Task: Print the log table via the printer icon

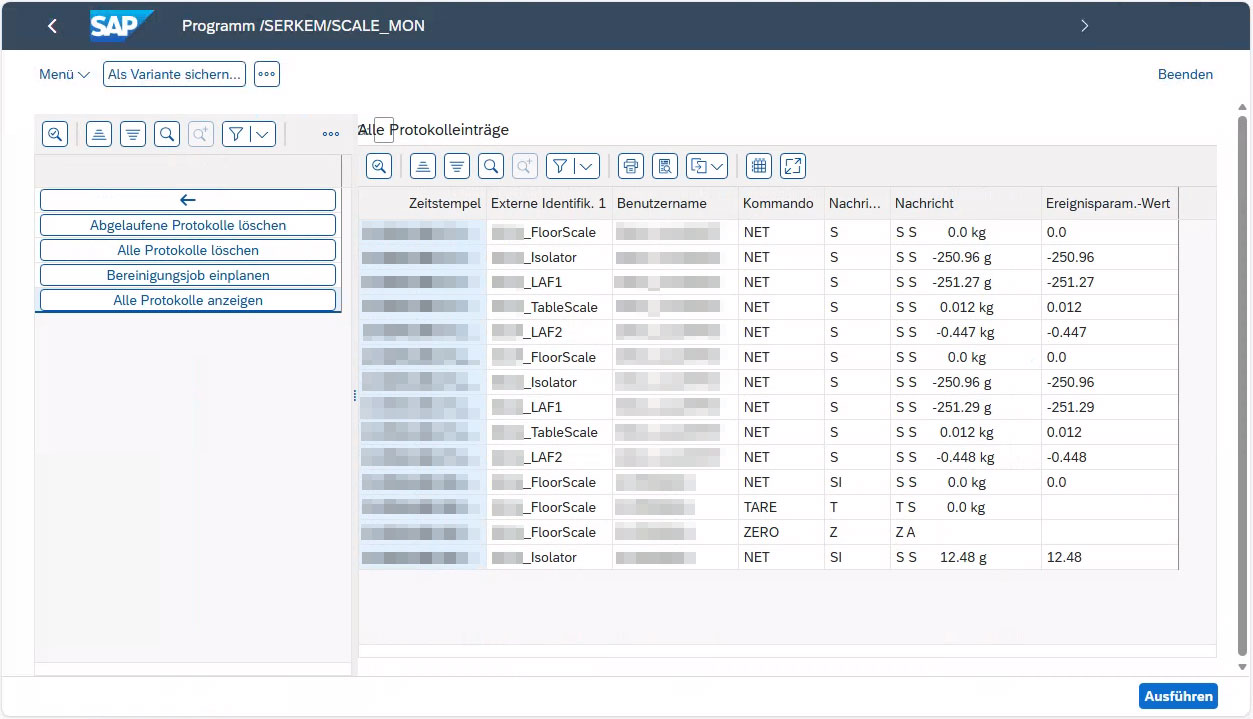Action: click(630, 166)
